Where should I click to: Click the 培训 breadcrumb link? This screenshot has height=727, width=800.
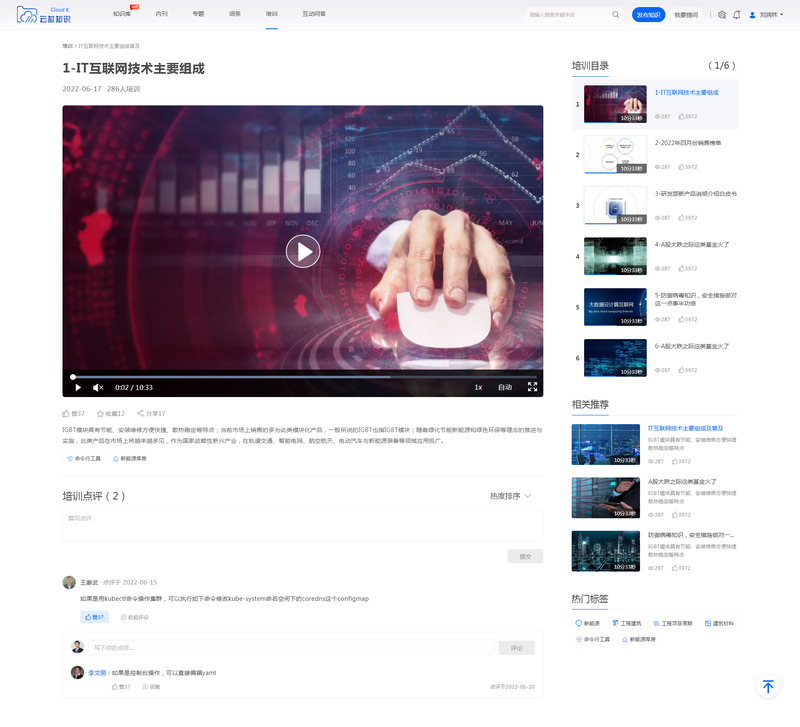(67, 46)
